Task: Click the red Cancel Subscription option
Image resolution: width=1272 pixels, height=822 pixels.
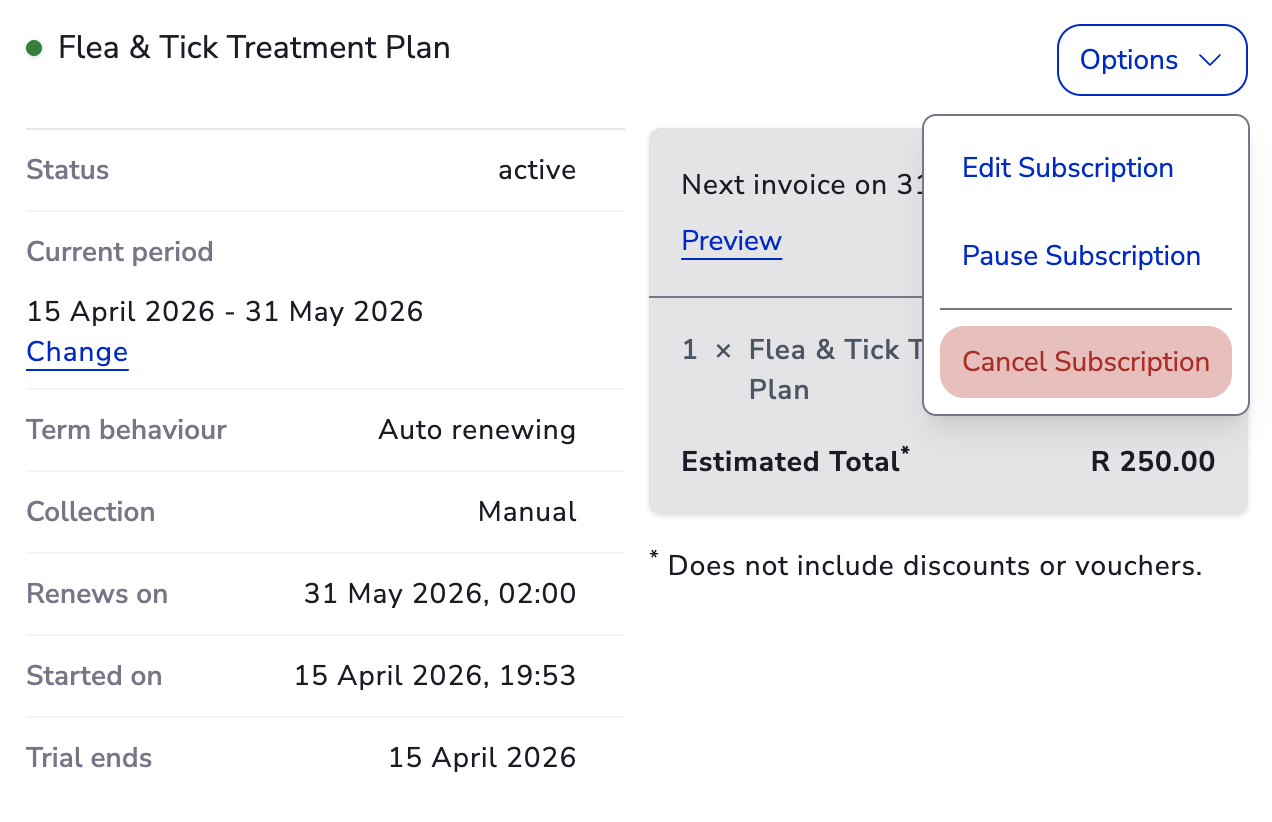Action: (x=1085, y=362)
